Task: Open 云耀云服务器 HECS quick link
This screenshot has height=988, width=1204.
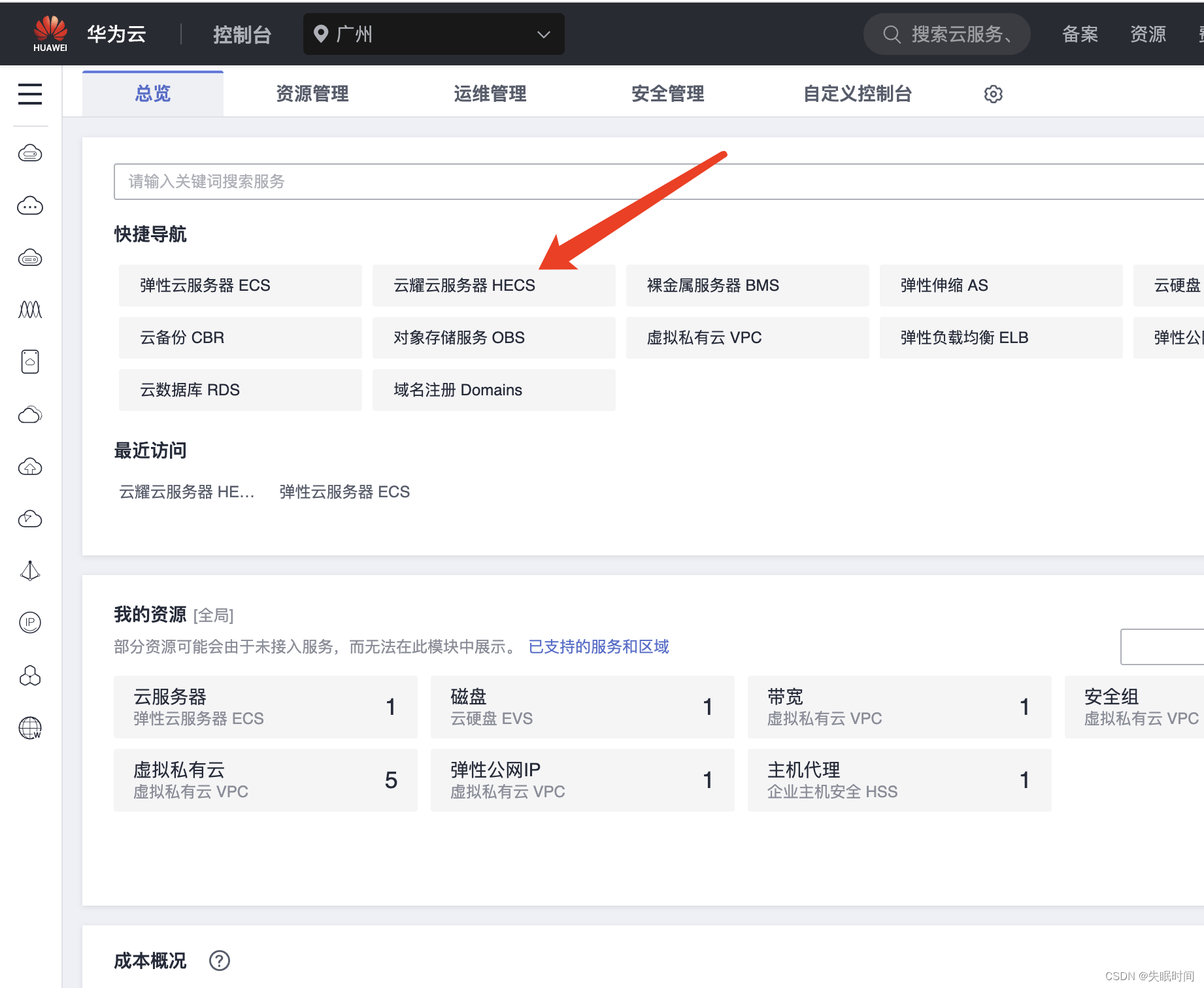Action: click(494, 286)
